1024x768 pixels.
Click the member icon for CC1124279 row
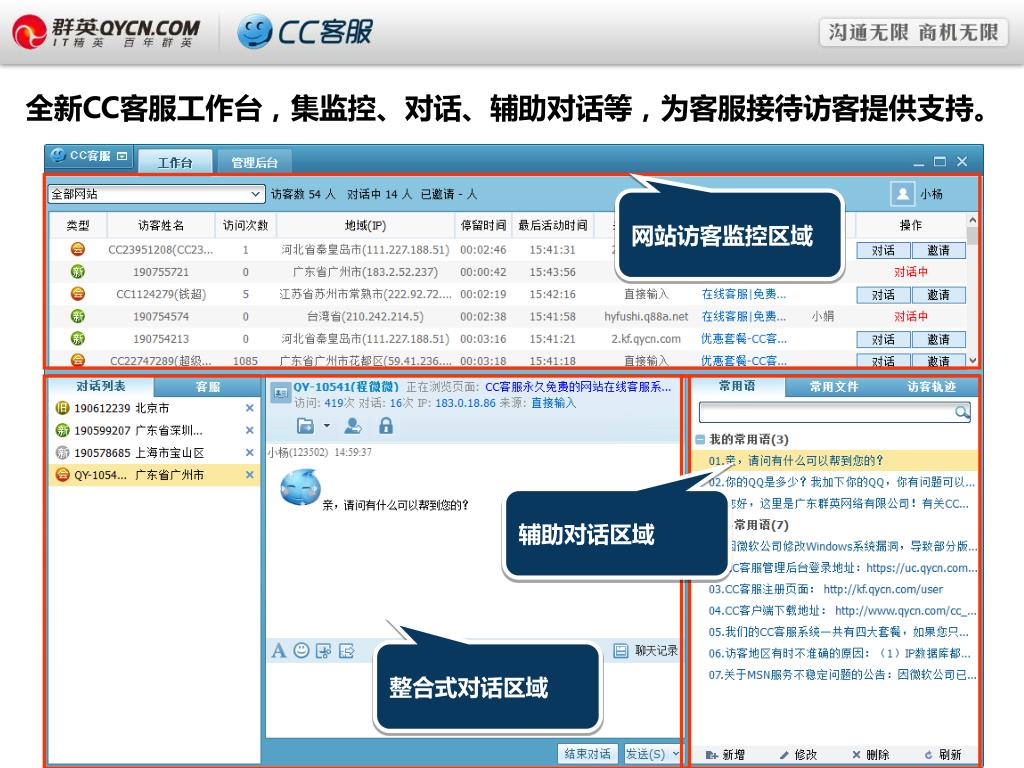(78, 294)
